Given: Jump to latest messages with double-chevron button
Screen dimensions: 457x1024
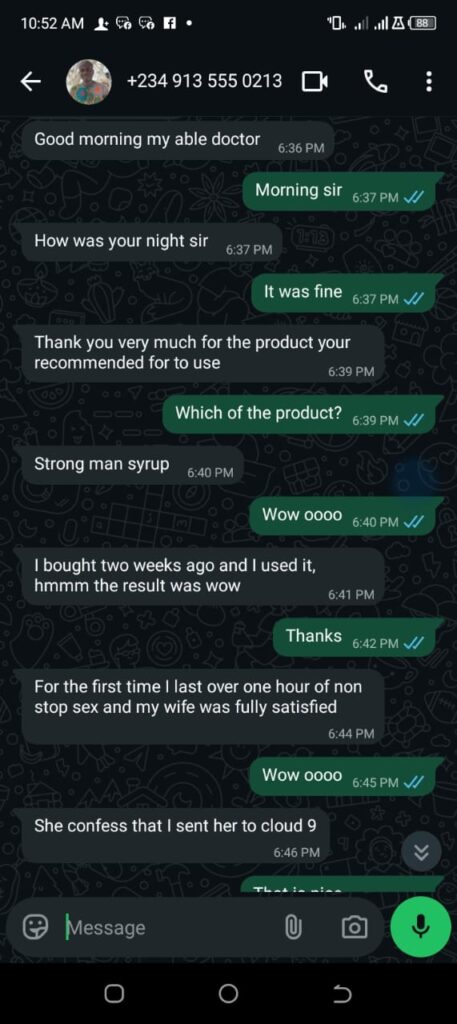Looking at the screenshot, I should [x=422, y=852].
